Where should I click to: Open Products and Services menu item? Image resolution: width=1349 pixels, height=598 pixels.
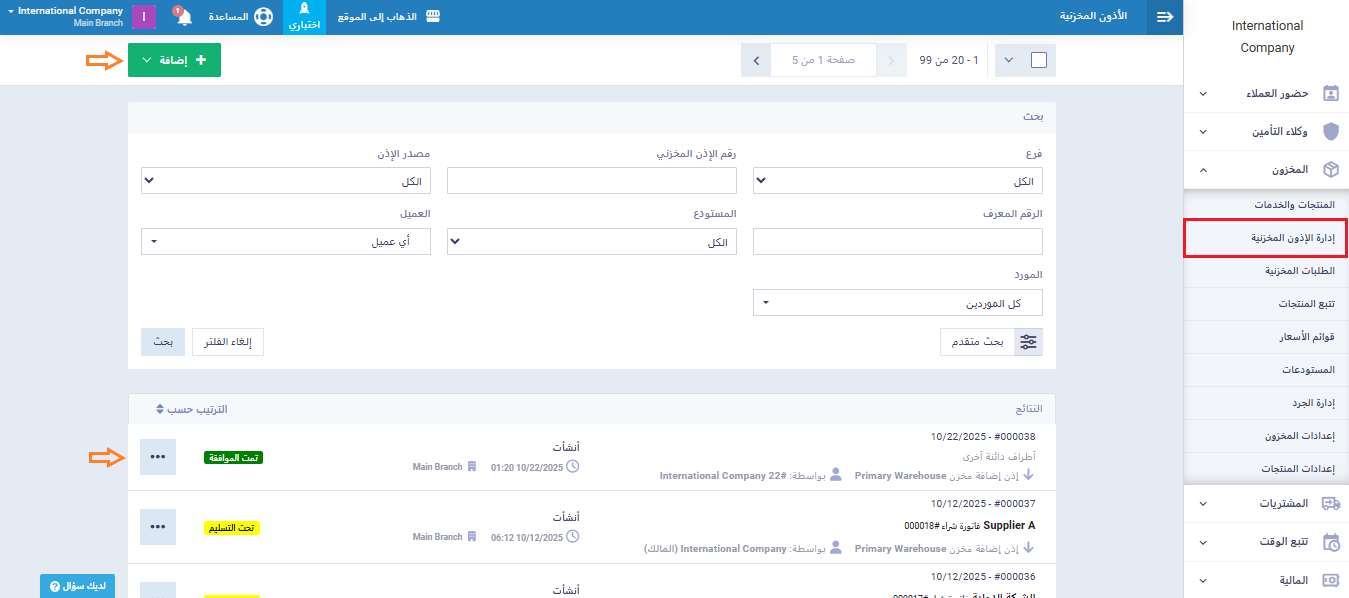1266,205
